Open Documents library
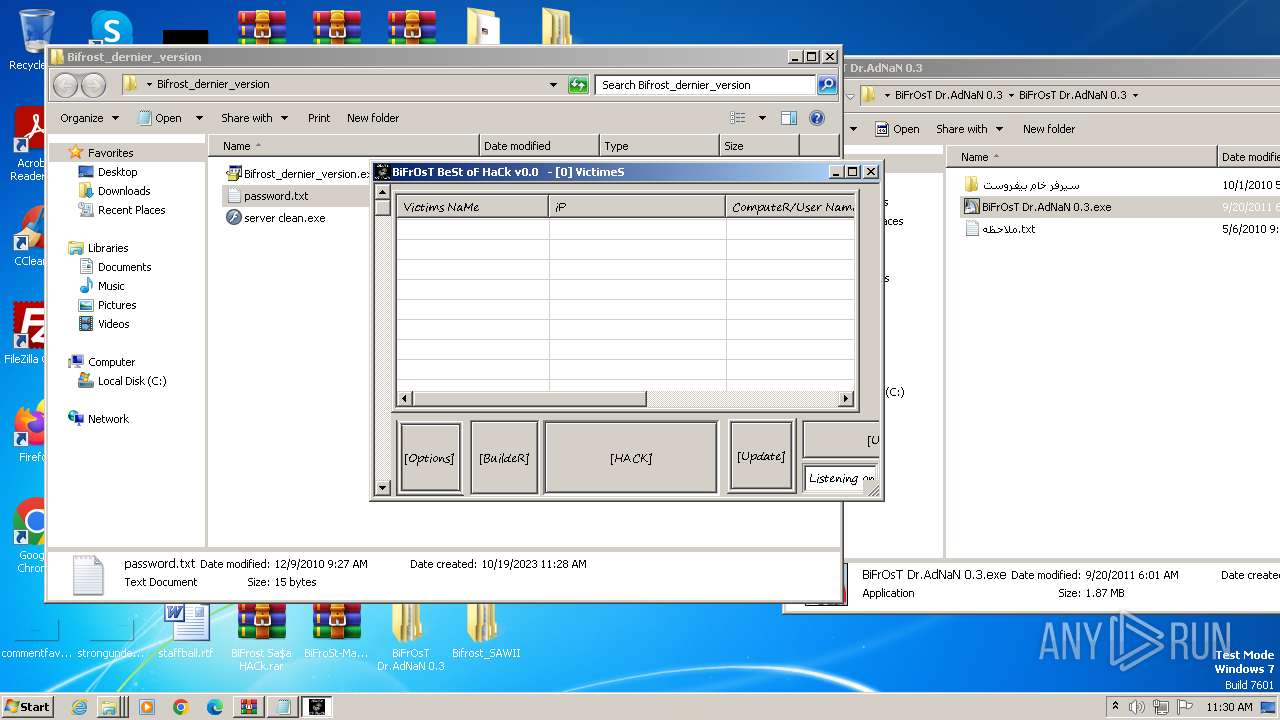Image resolution: width=1280 pixels, height=720 pixels. (x=124, y=267)
